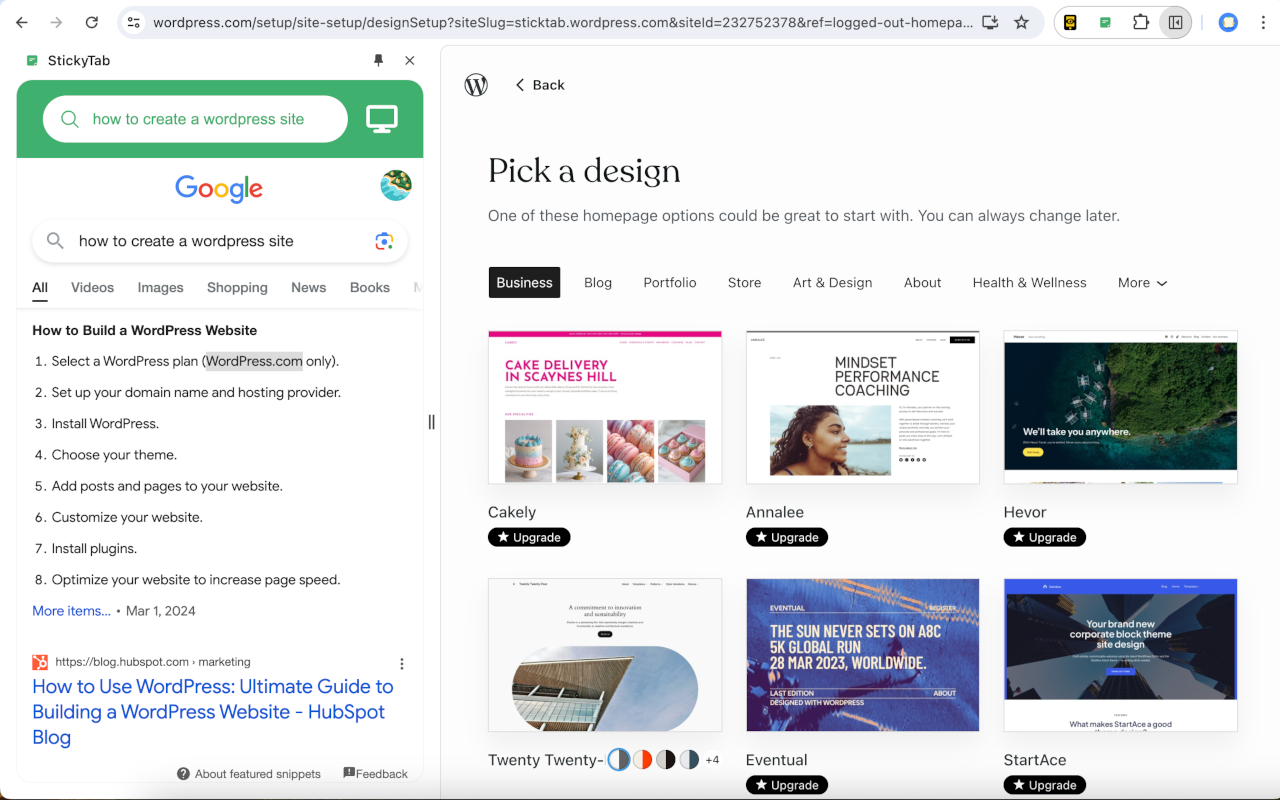Open the Chrome profile avatar
This screenshot has height=800, width=1280.
1228,22
